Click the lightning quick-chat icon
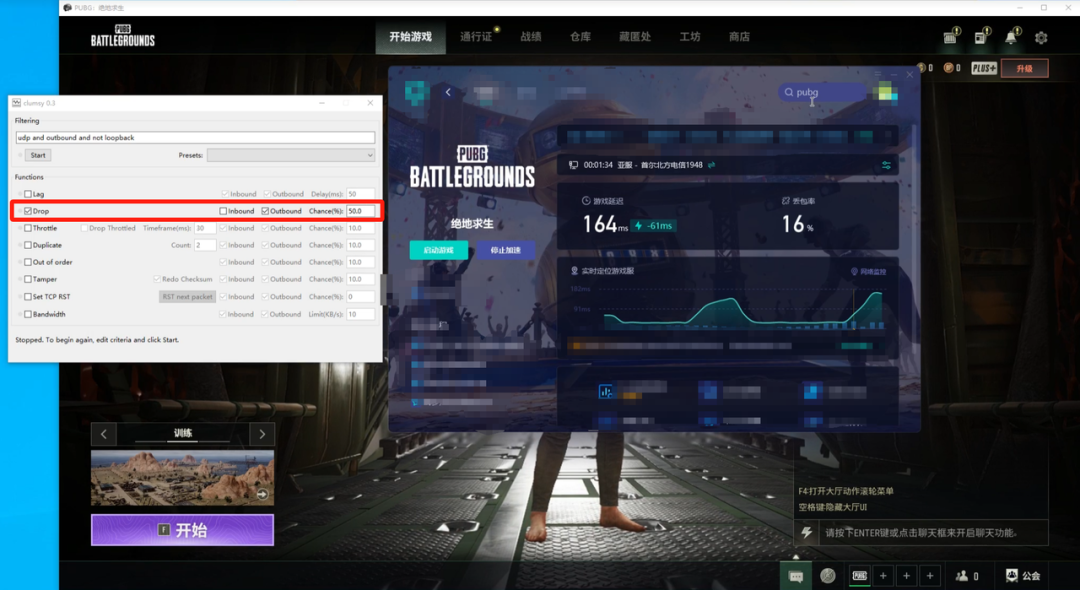This screenshot has width=1080, height=590. pyautogui.click(x=806, y=532)
